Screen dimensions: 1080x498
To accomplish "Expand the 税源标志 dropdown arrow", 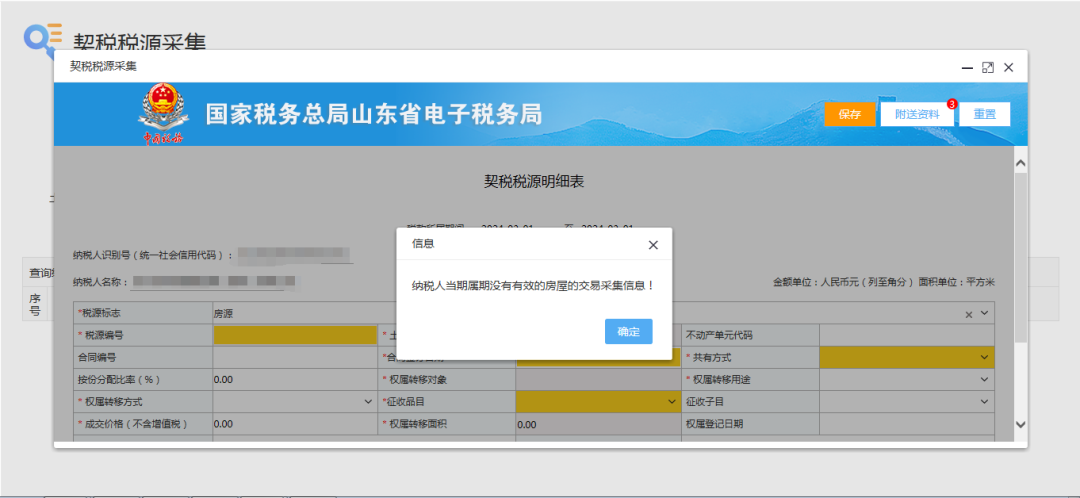I will click(984, 313).
